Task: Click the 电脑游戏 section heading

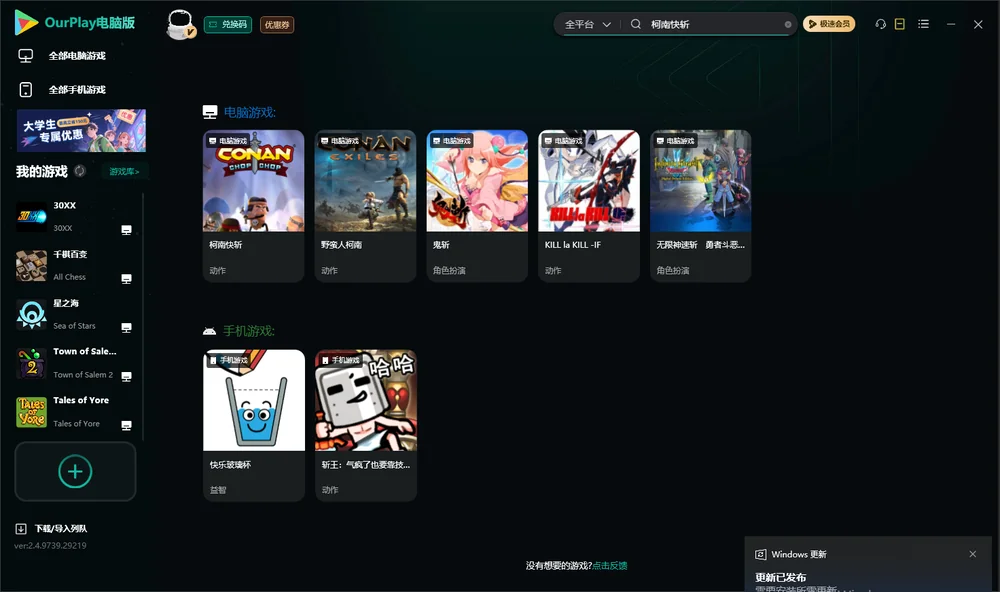Action: (x=249, y=112)
